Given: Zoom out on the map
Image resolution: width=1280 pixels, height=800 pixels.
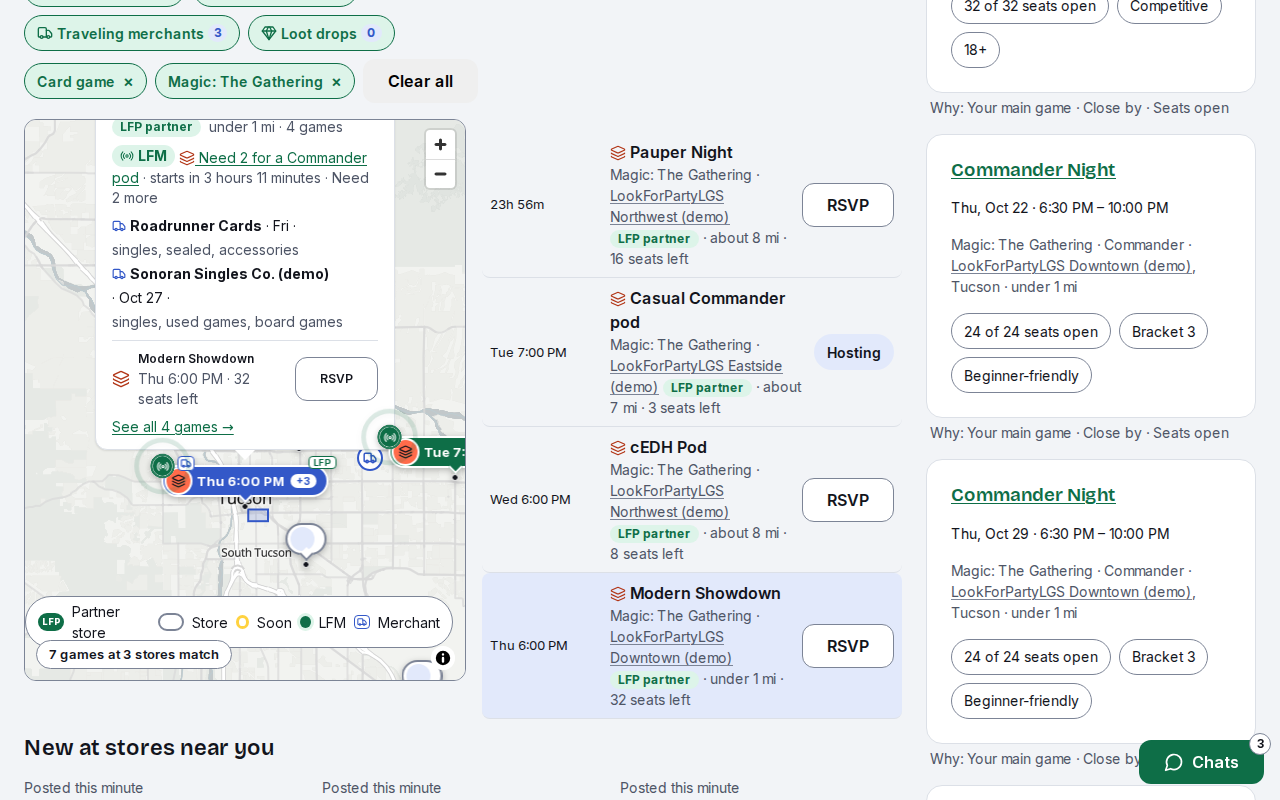Looking at the screenshot, I should click(440, 174).
